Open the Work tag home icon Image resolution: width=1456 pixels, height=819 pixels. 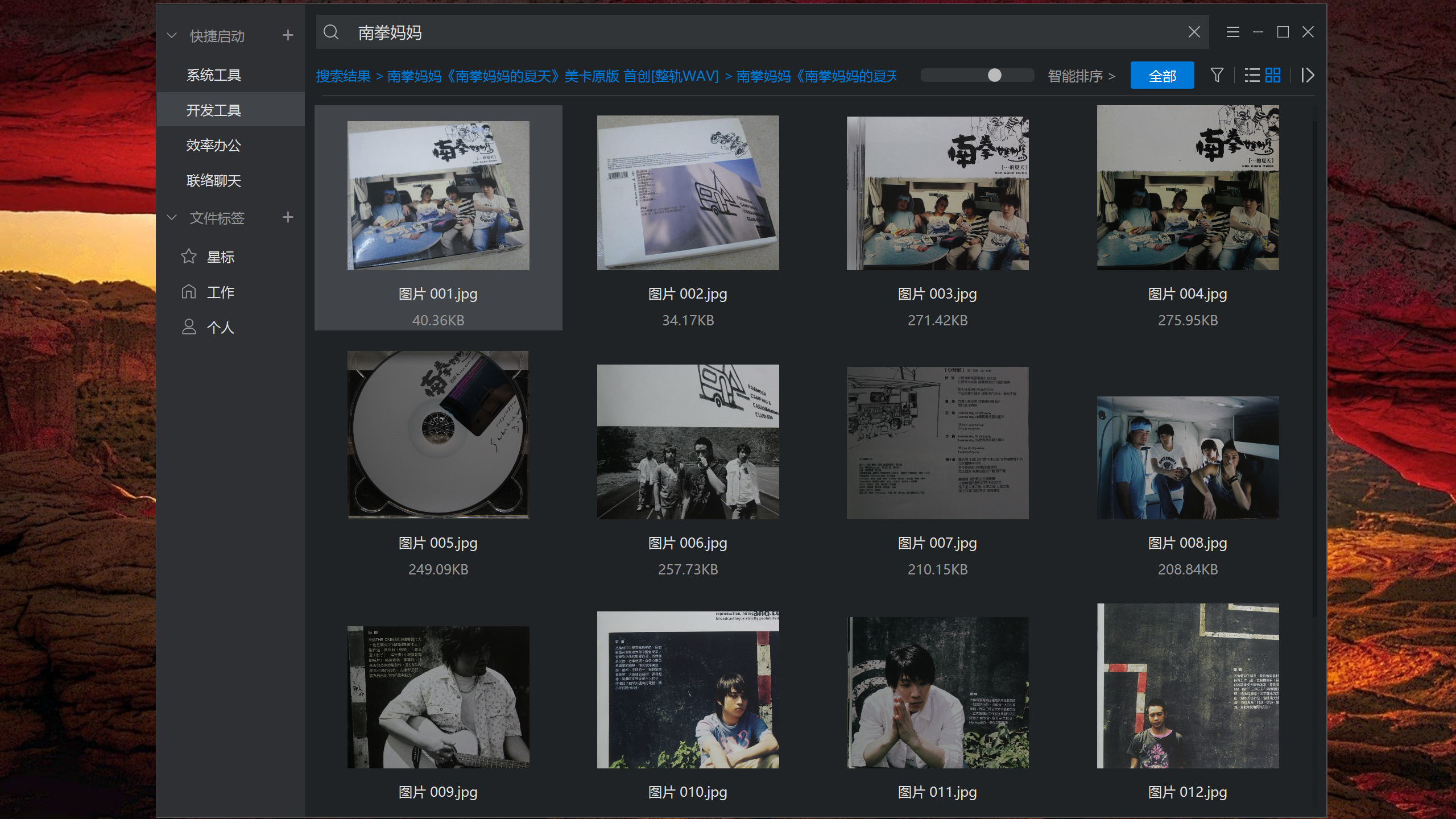tap(189, 292)
